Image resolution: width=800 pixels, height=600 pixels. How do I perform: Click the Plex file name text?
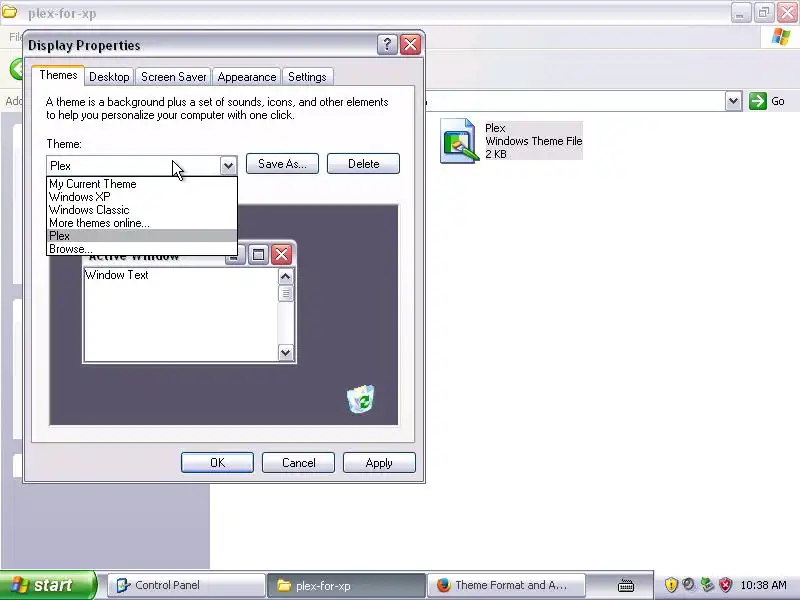[x=495, y=128]
